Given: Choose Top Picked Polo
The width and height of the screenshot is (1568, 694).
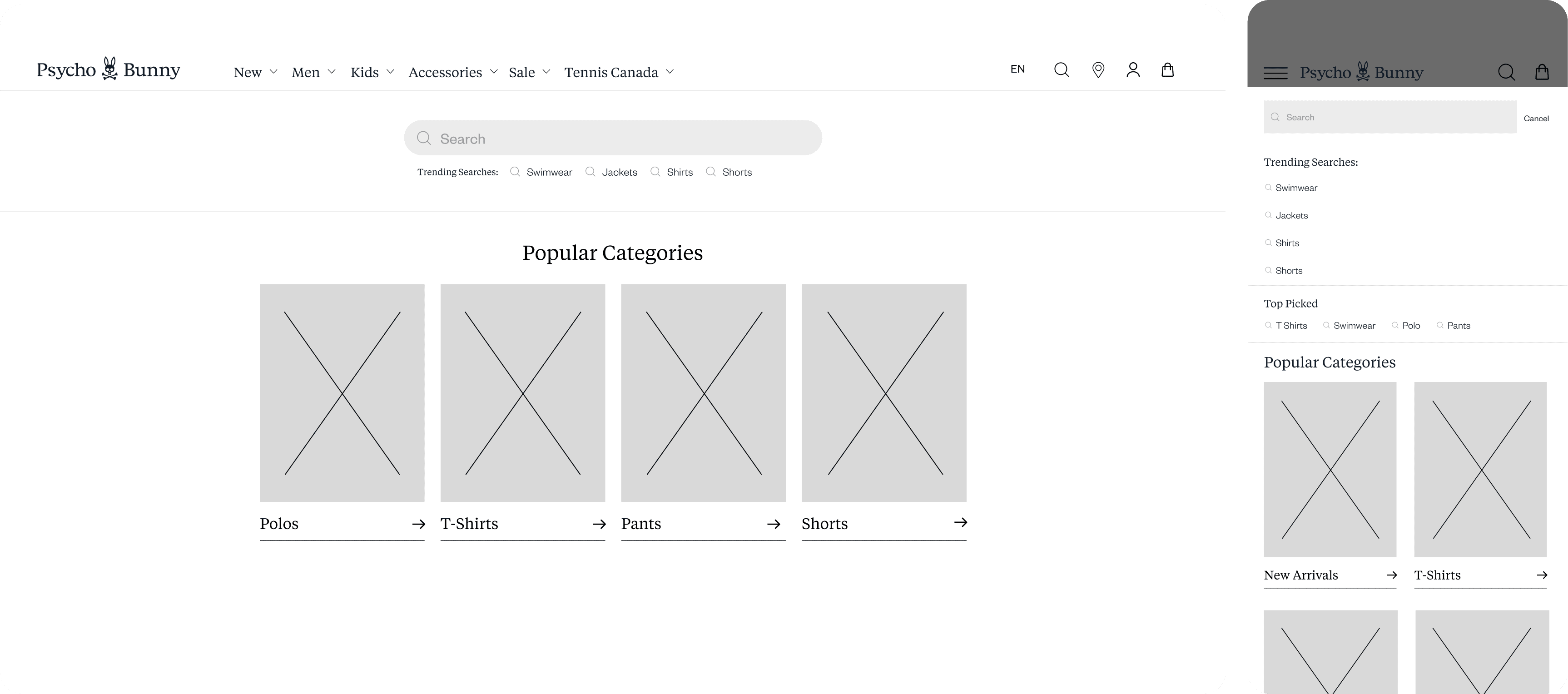Looking at the screenshot, I should pos(1411,326).
